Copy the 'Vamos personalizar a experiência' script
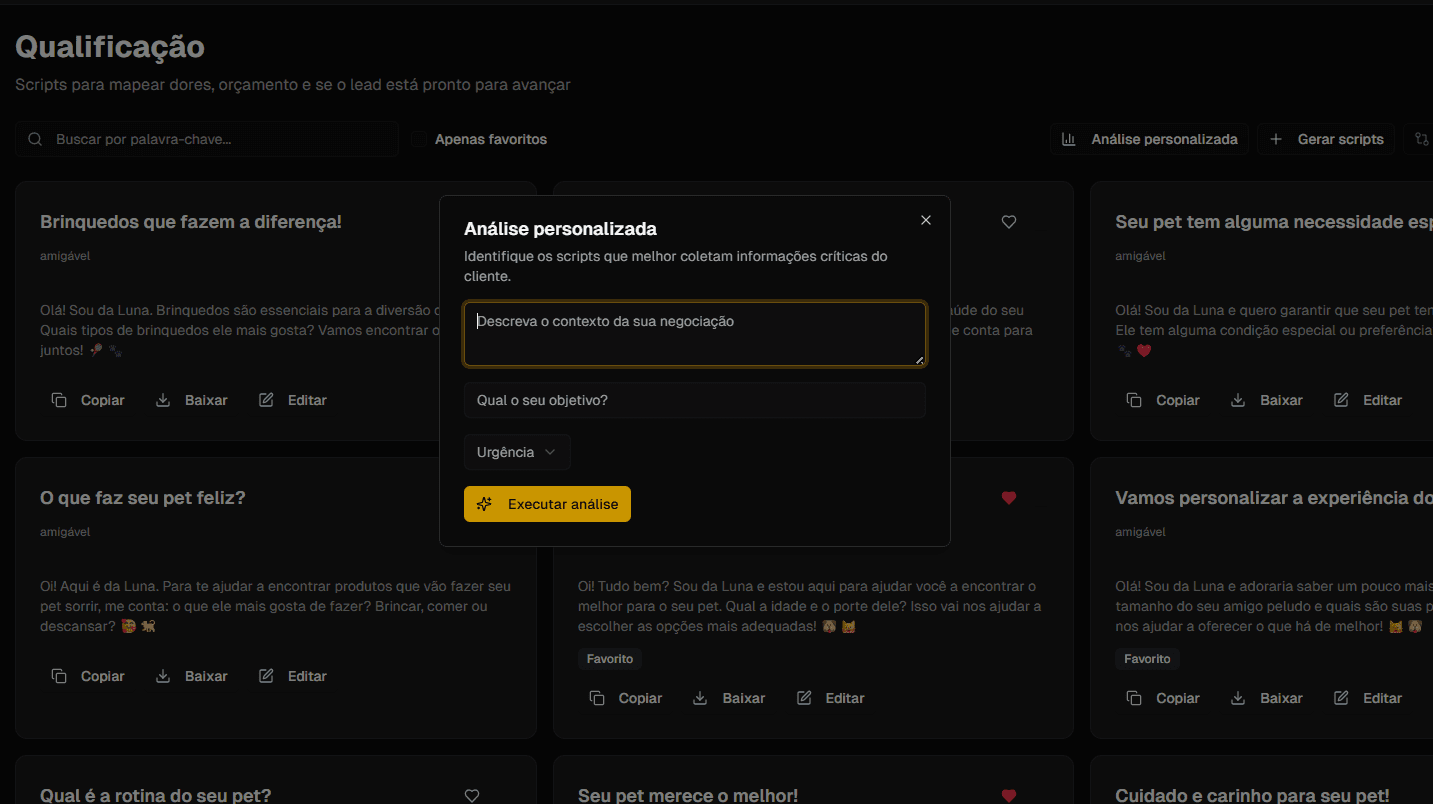 1163,698
